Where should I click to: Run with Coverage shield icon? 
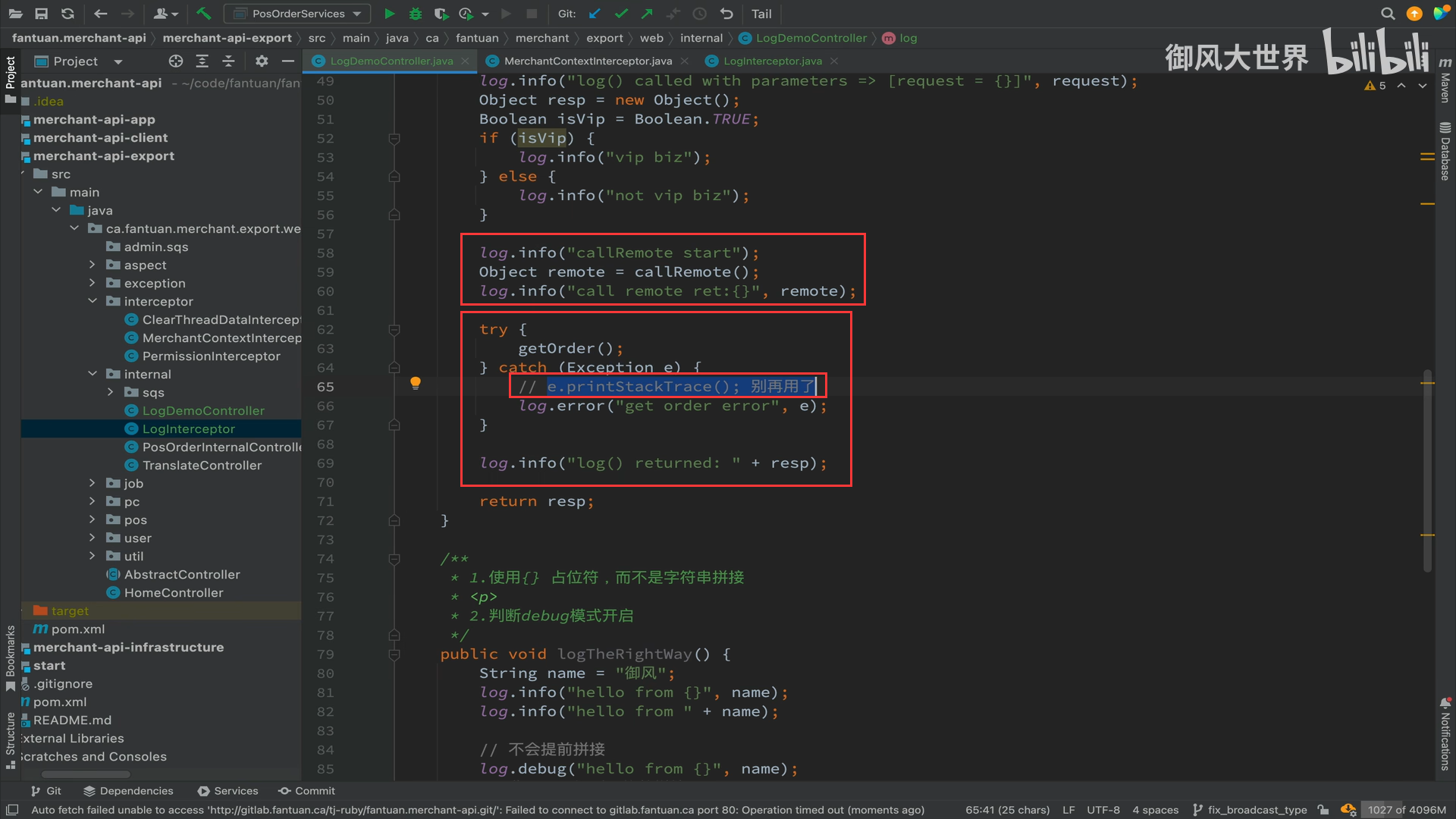tap(441, 14)
